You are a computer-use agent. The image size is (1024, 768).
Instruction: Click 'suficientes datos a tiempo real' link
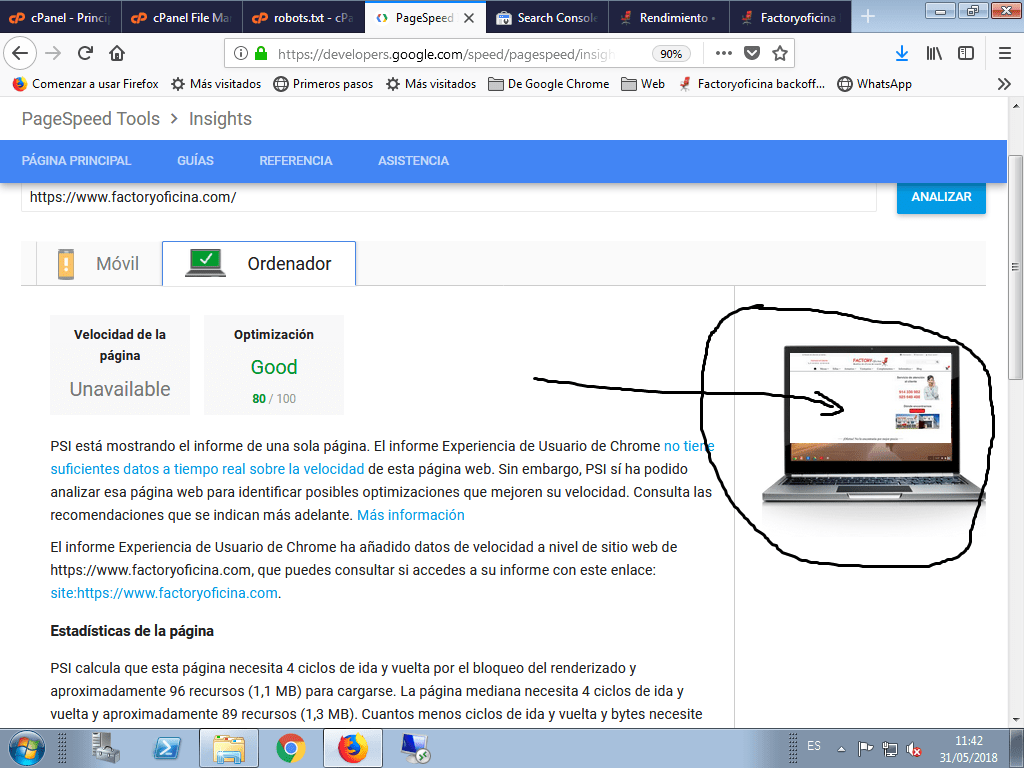coord(207,469)
